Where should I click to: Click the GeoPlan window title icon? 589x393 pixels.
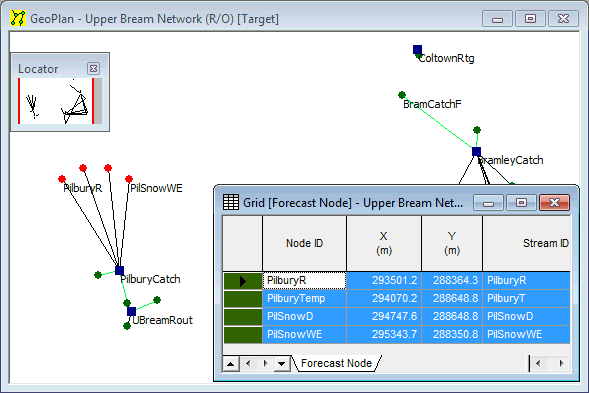point(18,18)
